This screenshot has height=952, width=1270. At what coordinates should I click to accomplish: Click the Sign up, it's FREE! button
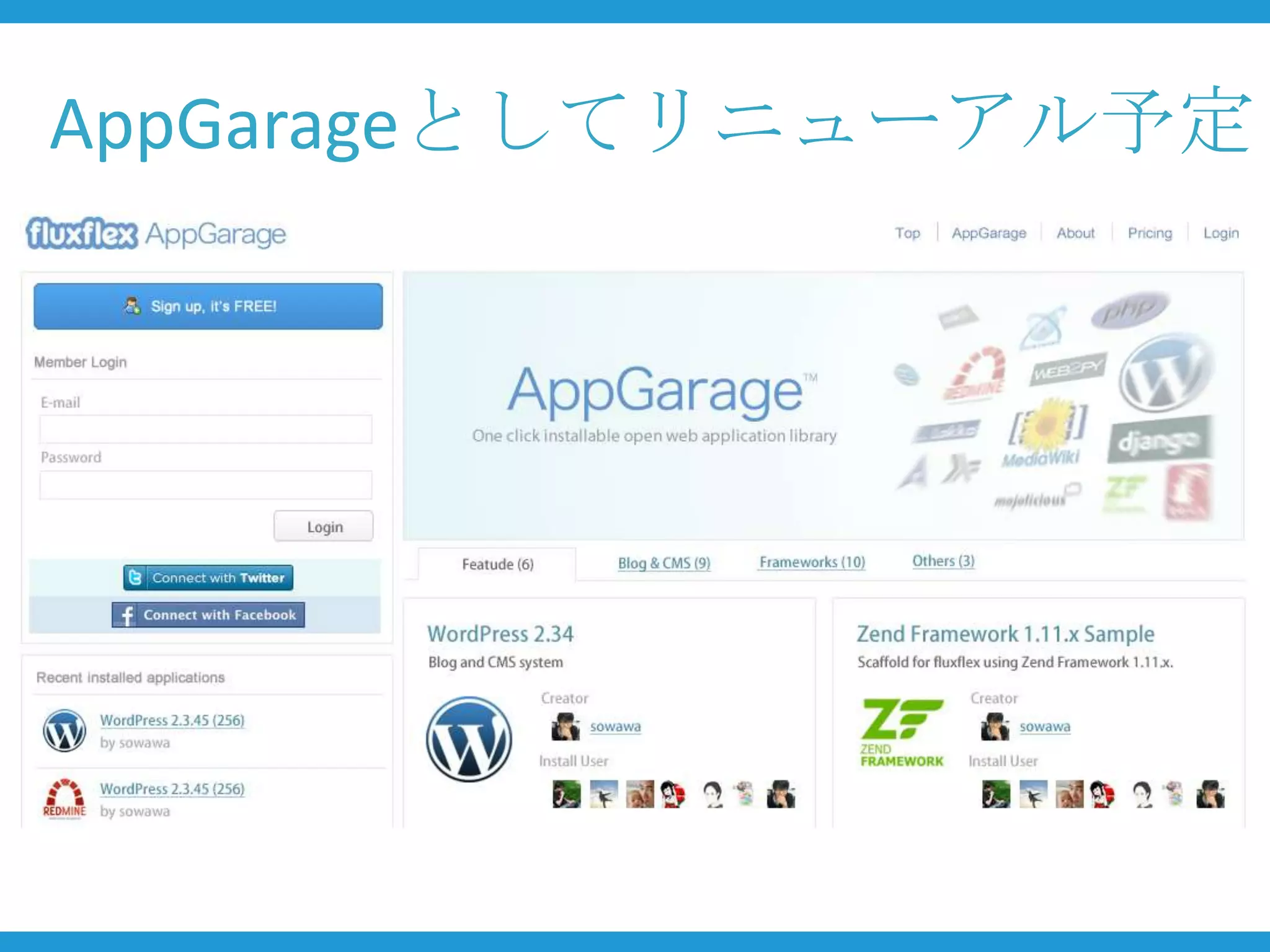coord(208,306)
